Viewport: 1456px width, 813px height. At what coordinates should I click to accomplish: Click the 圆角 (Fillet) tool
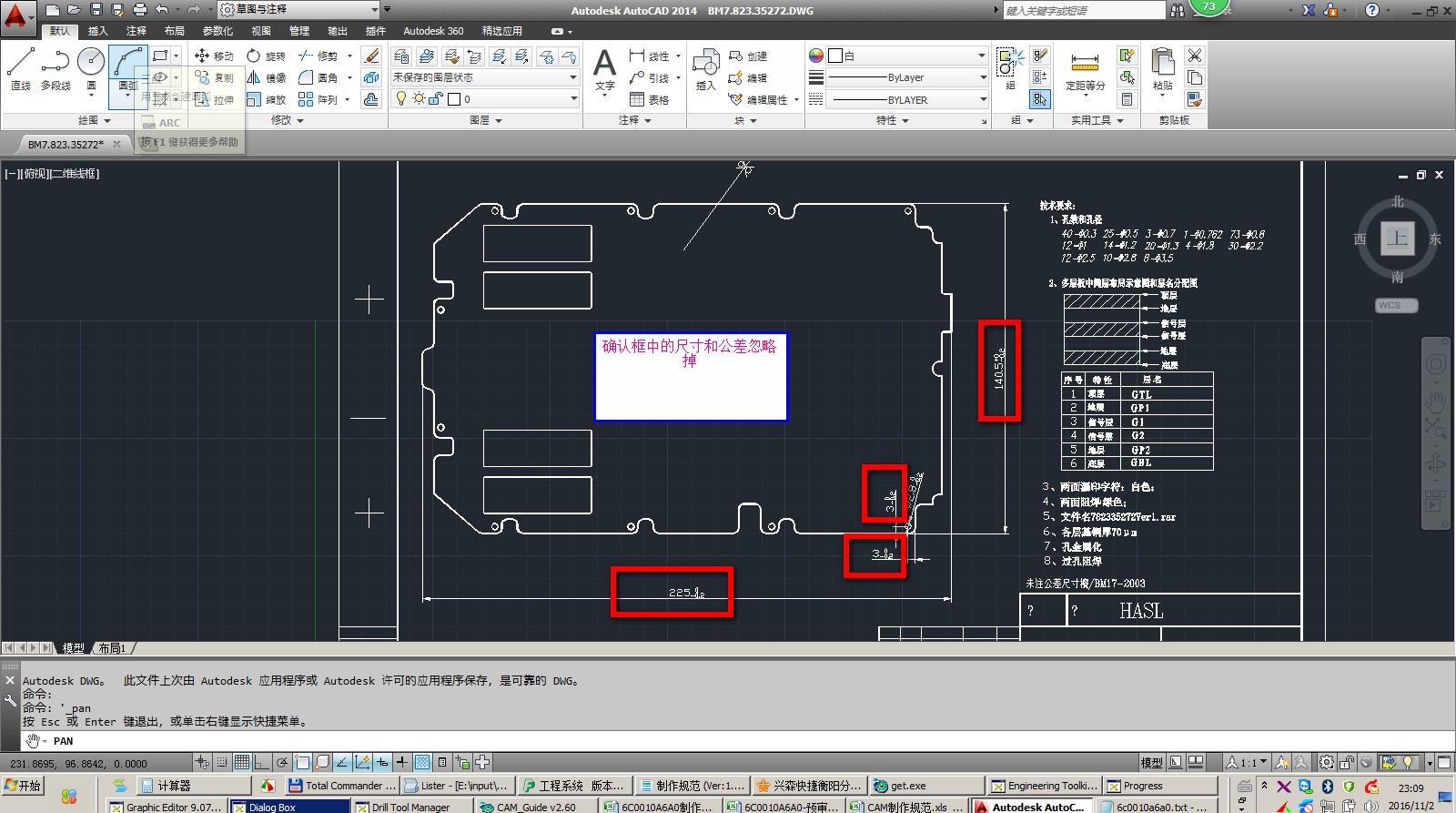(318, 77)
